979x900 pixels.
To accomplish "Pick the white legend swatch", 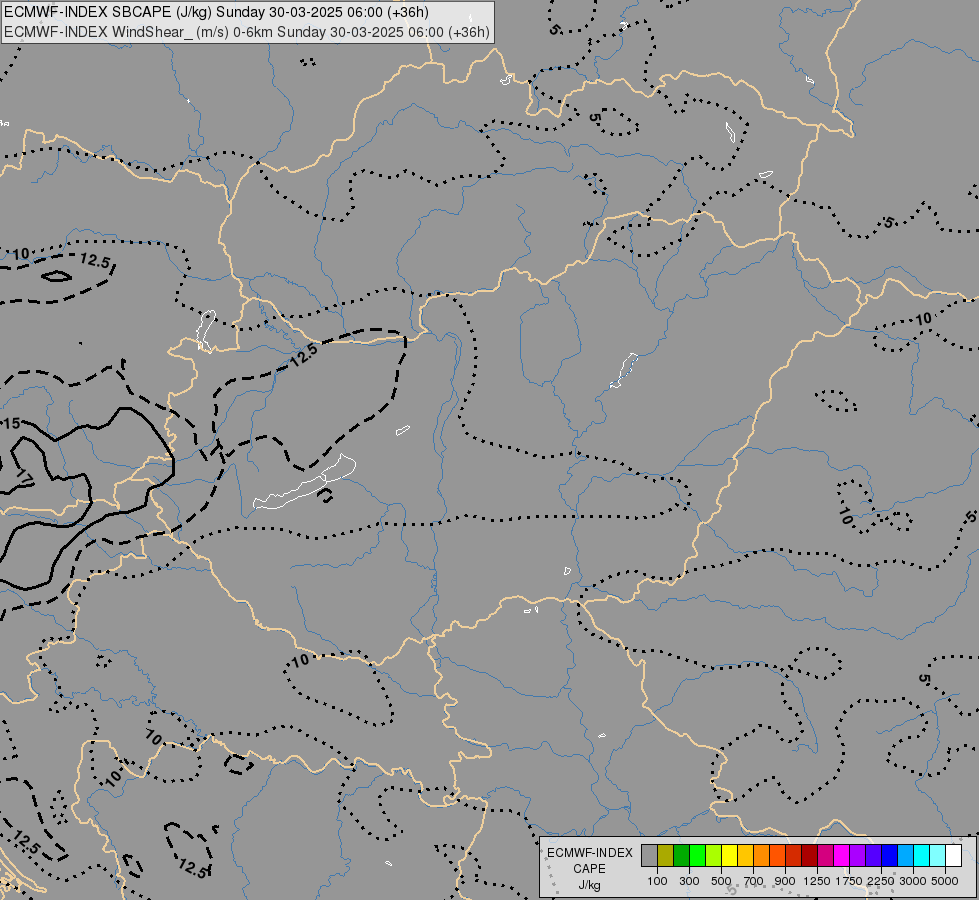I will [953, 856].
